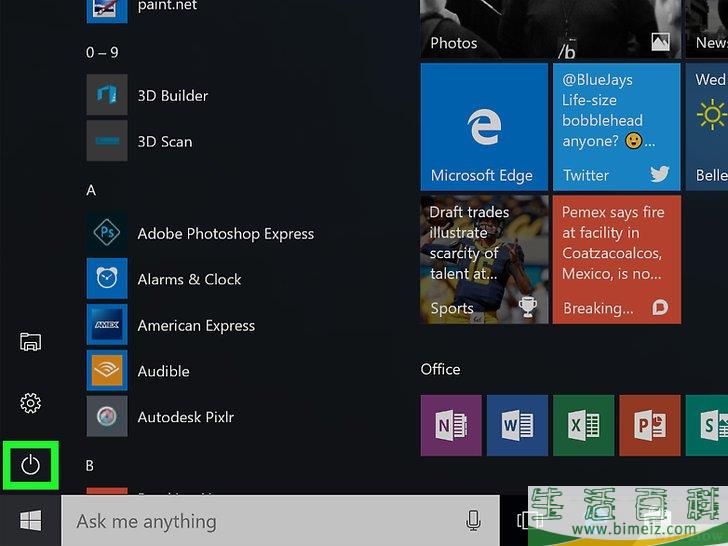Select American Express text
Screen dimensions: 728x546
(x=196, y=325)
